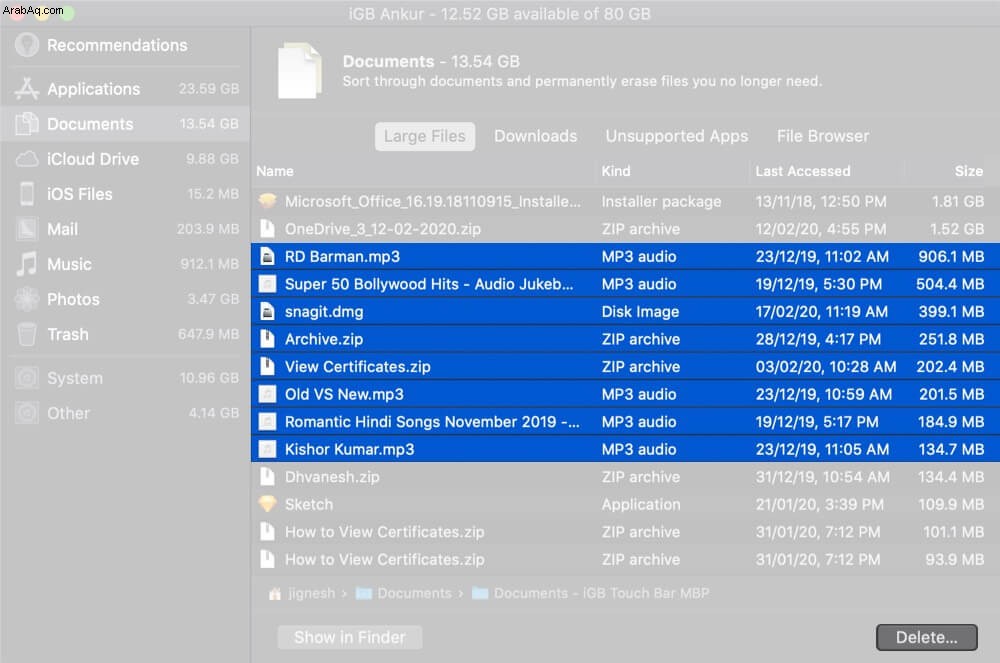Click the 906.1 MB size of RD Barman.mp3
1000x663 pixels.
pos(951,256)
